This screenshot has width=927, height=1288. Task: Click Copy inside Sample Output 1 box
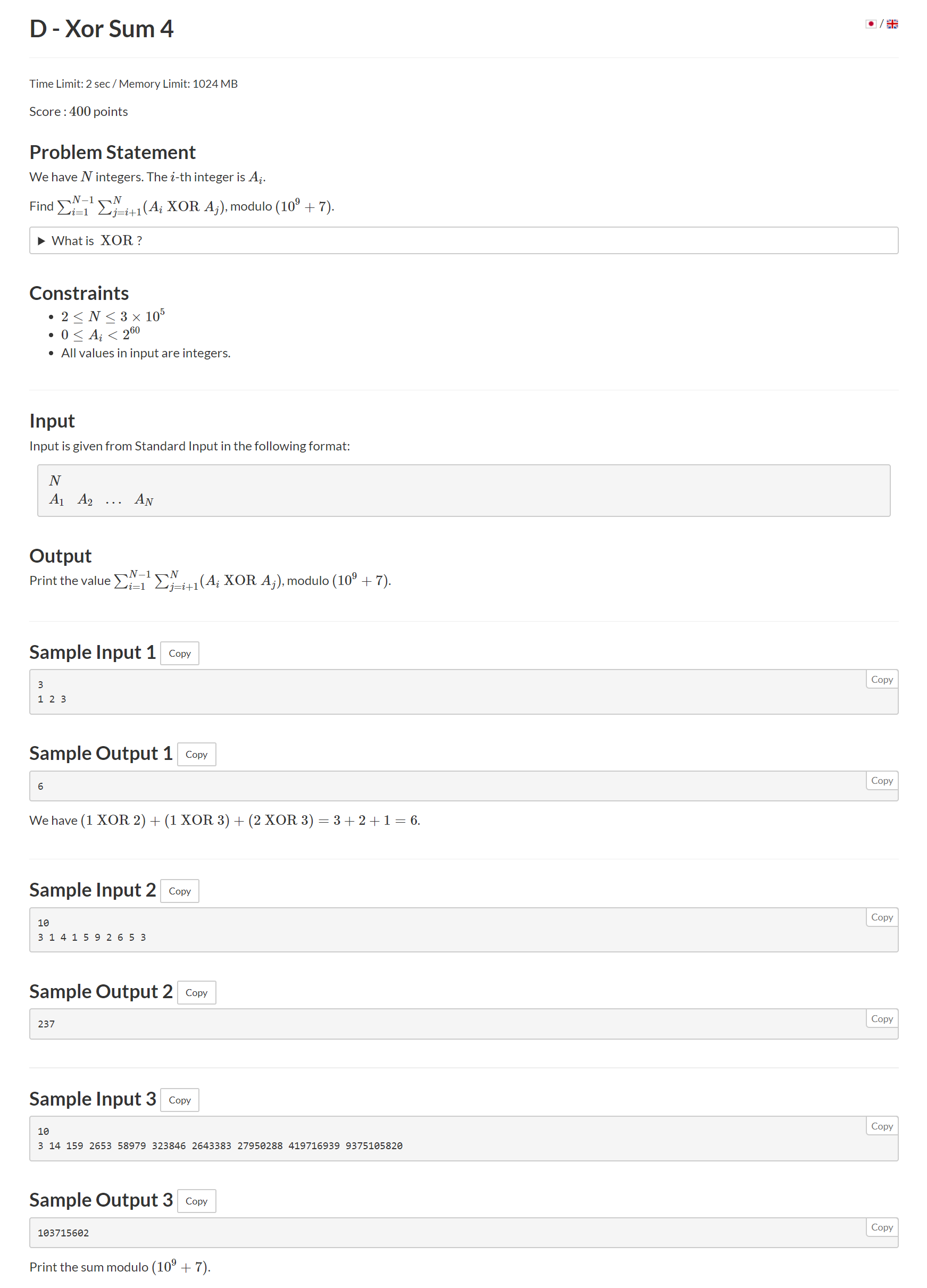click(x=882, y=780)
